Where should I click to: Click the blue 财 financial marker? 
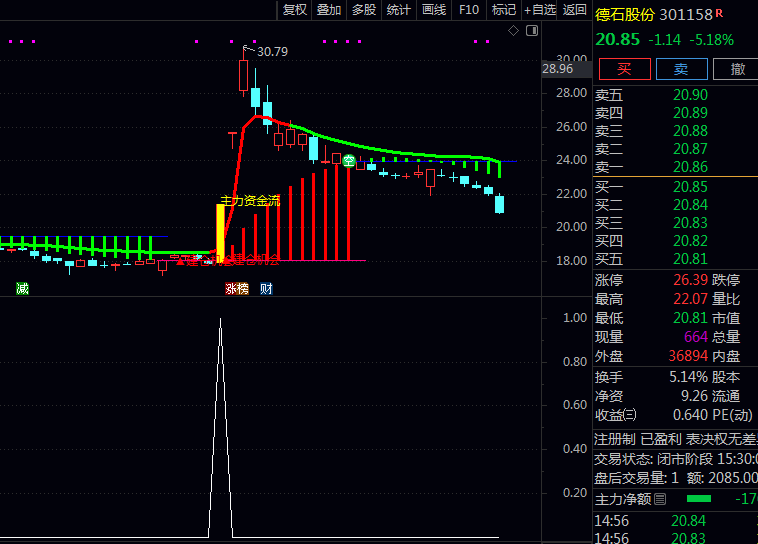[266, 289]
